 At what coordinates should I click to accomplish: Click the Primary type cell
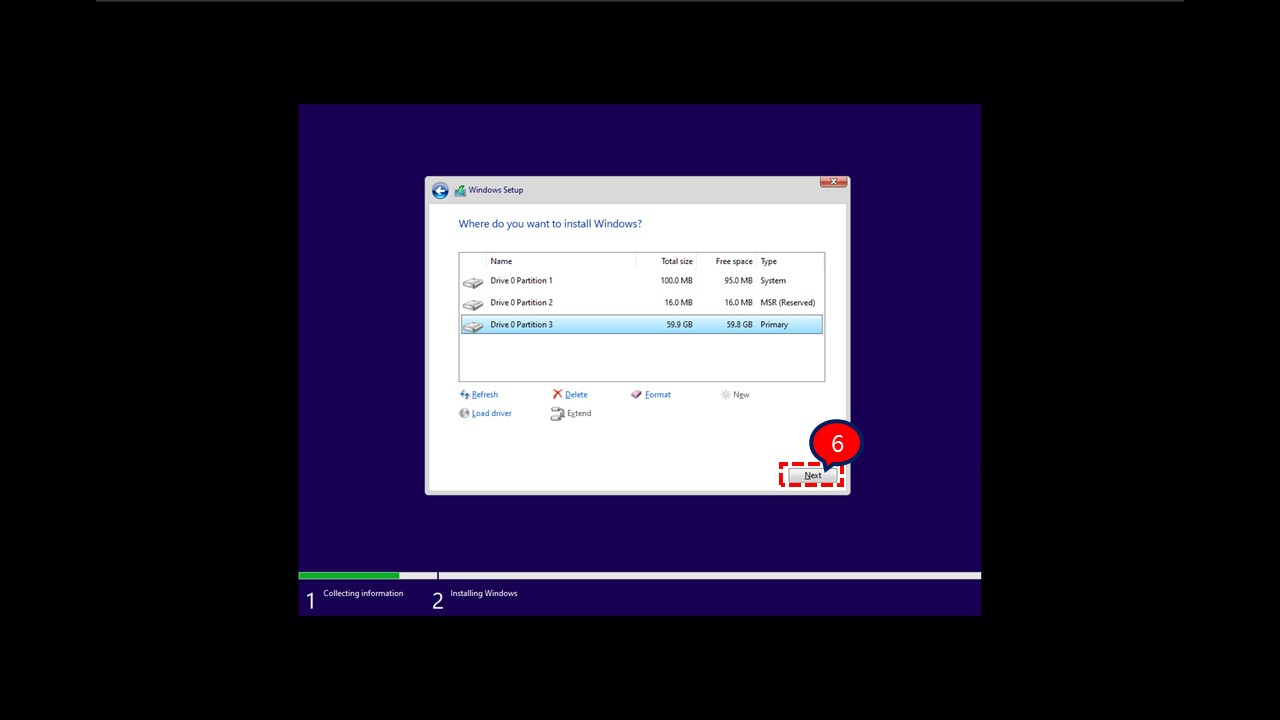[774, 325]
